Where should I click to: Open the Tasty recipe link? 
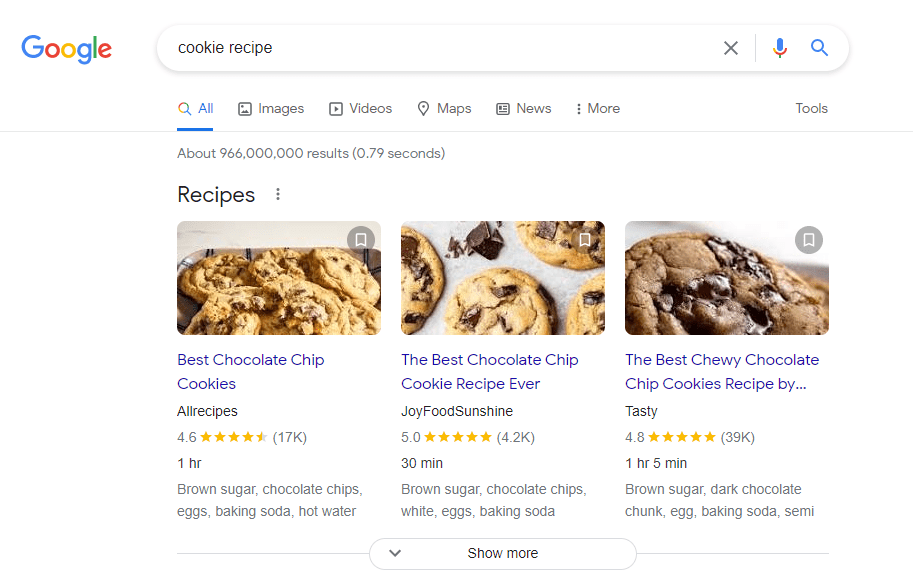(x=722, y=371)
